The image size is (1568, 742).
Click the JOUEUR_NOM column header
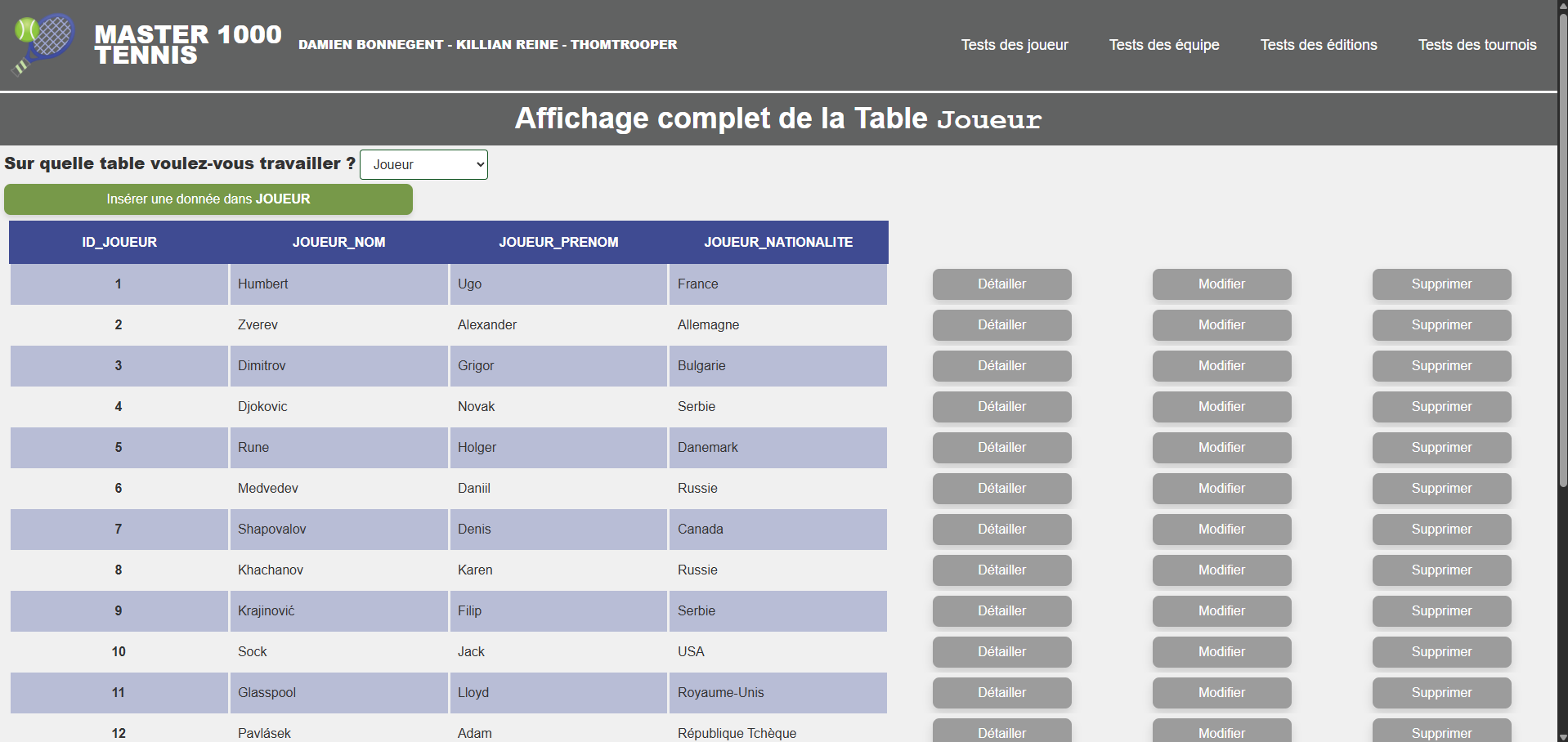point(339,242)
